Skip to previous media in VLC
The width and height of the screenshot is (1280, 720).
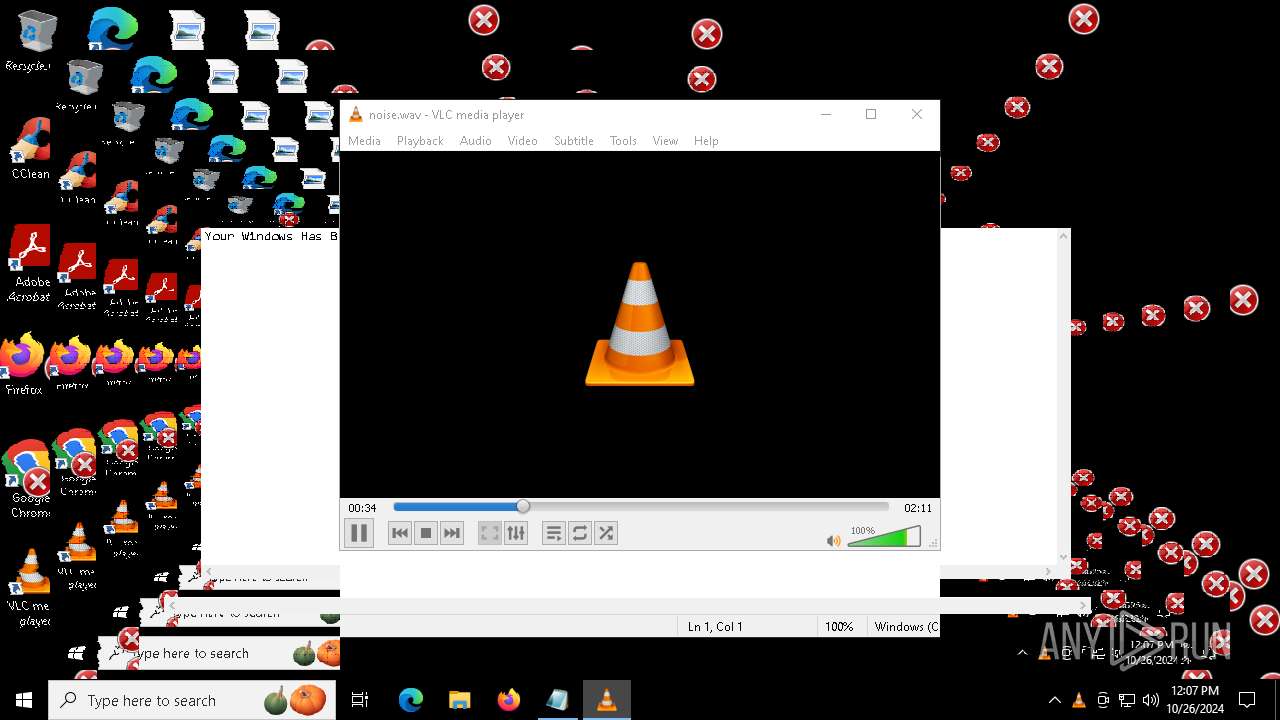tap(400, 533)
